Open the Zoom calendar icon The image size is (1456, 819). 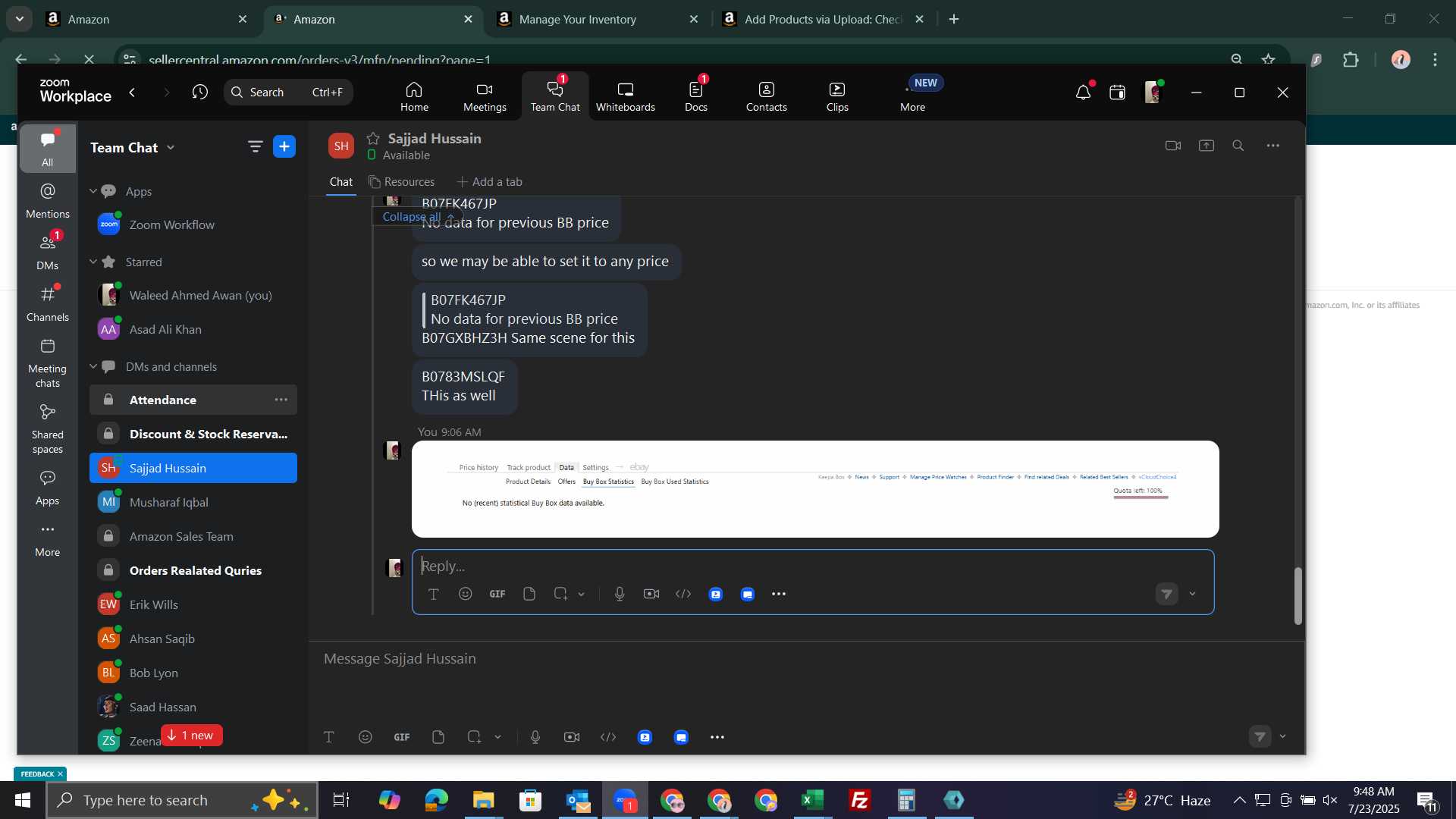pyautogui.click(x=1117, y=93)
